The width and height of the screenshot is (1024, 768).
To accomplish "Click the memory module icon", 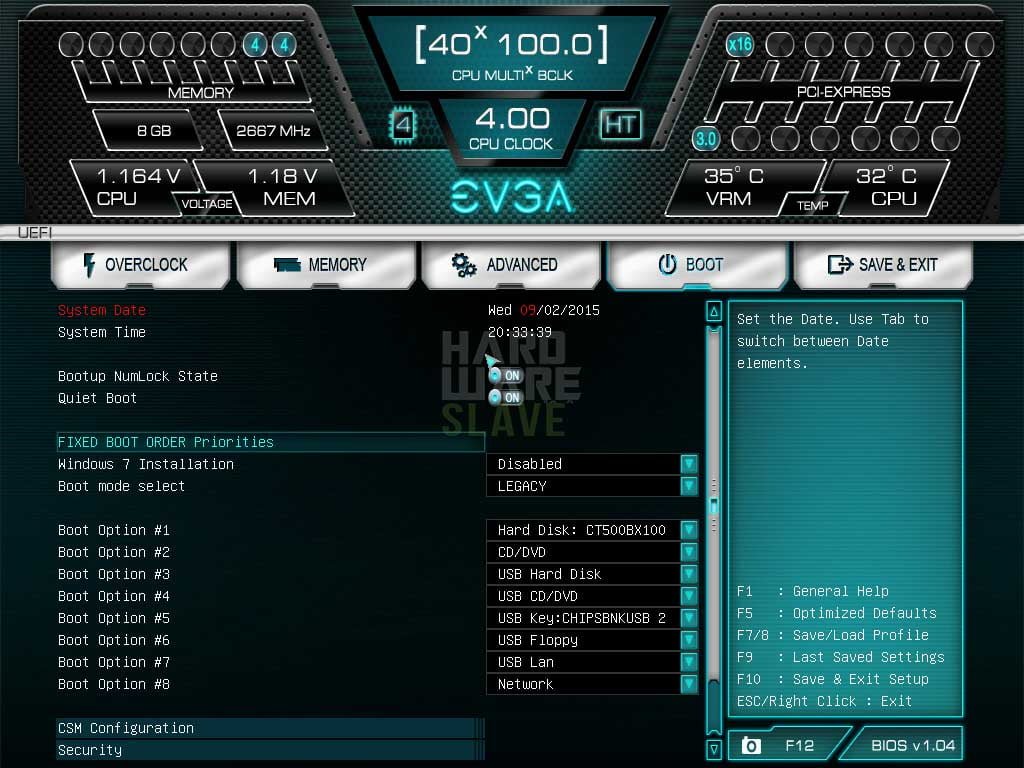I will pyautogui.click(x=287, y=265).
